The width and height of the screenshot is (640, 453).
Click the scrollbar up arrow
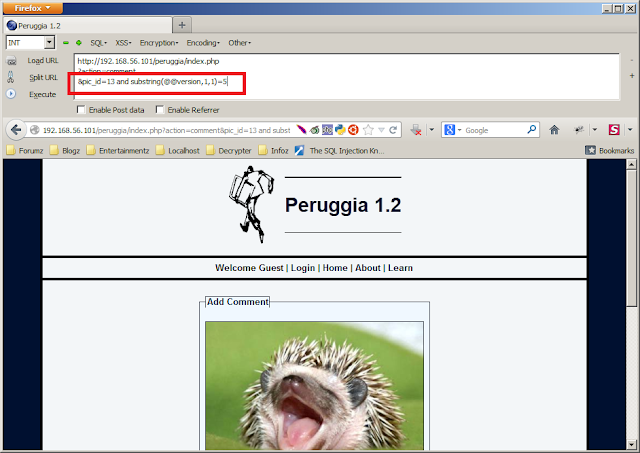(x=631, y=164)
